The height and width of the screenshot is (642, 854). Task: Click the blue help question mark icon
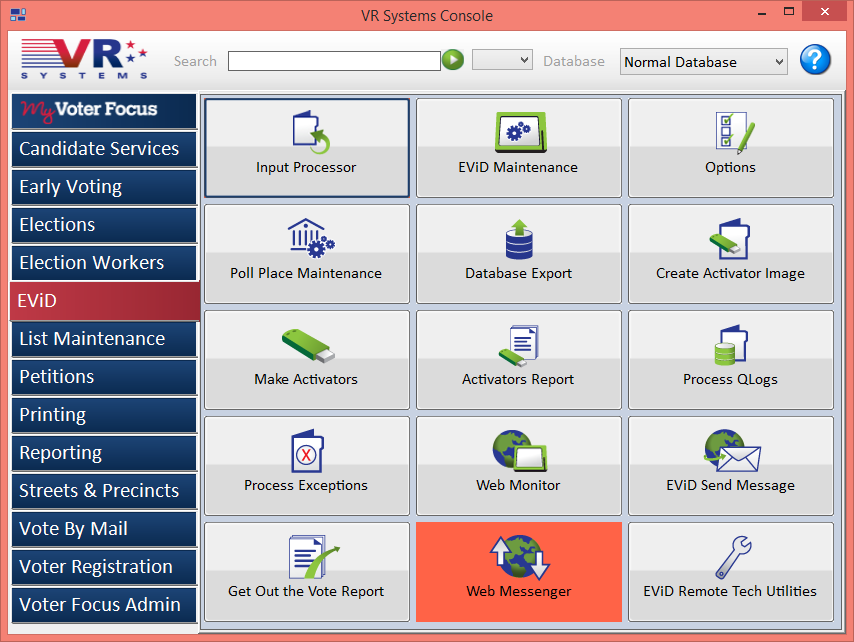tap(815, 60)
